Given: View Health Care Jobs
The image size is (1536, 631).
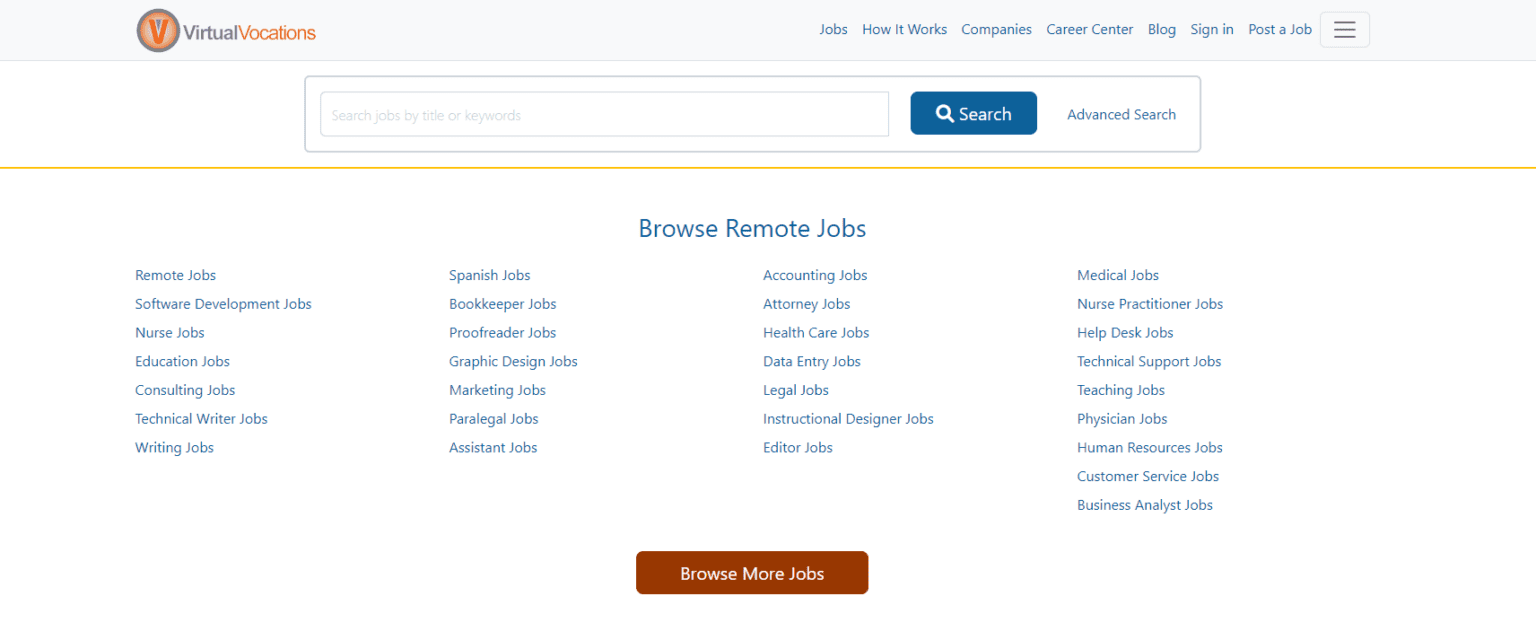Looking at the screenshot, I should click(x=816, y=333).
